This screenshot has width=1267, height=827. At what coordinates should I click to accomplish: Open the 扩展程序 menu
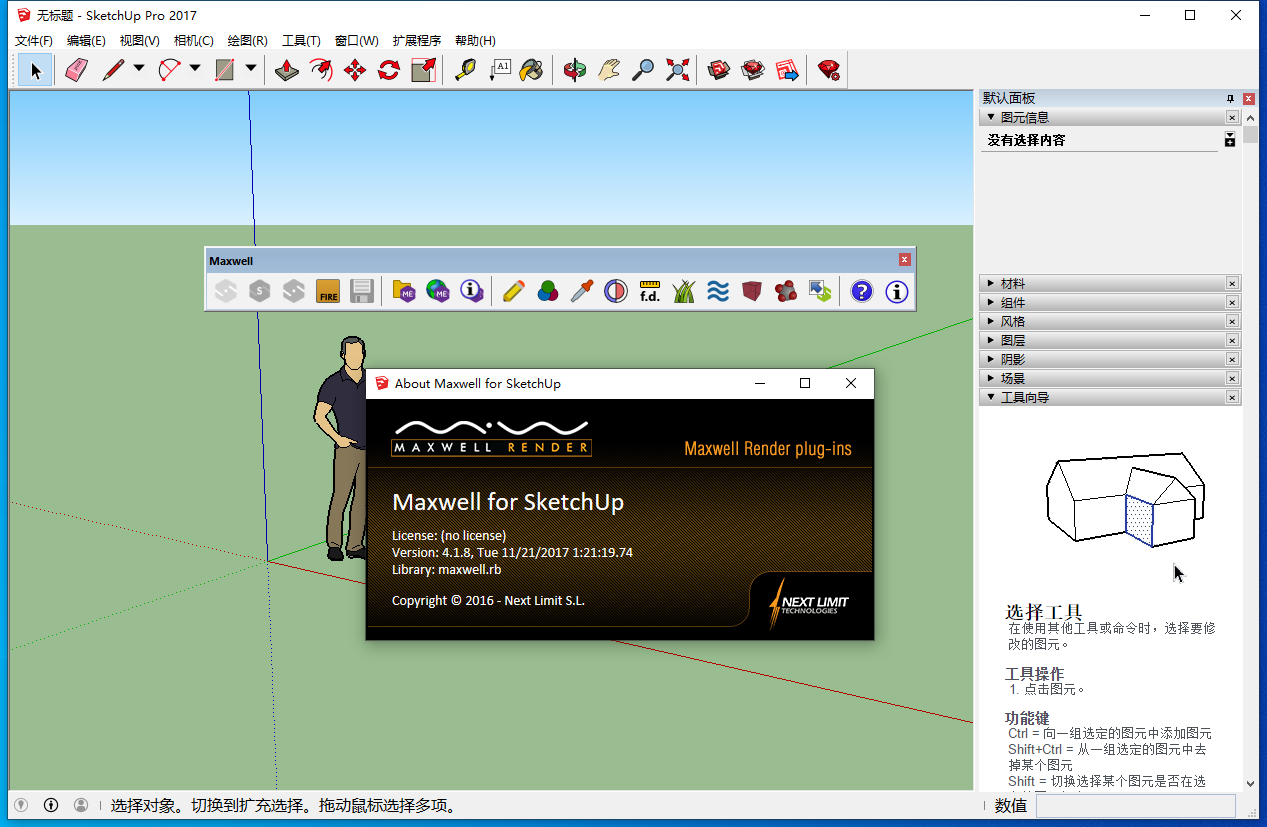tap(417, 41)
